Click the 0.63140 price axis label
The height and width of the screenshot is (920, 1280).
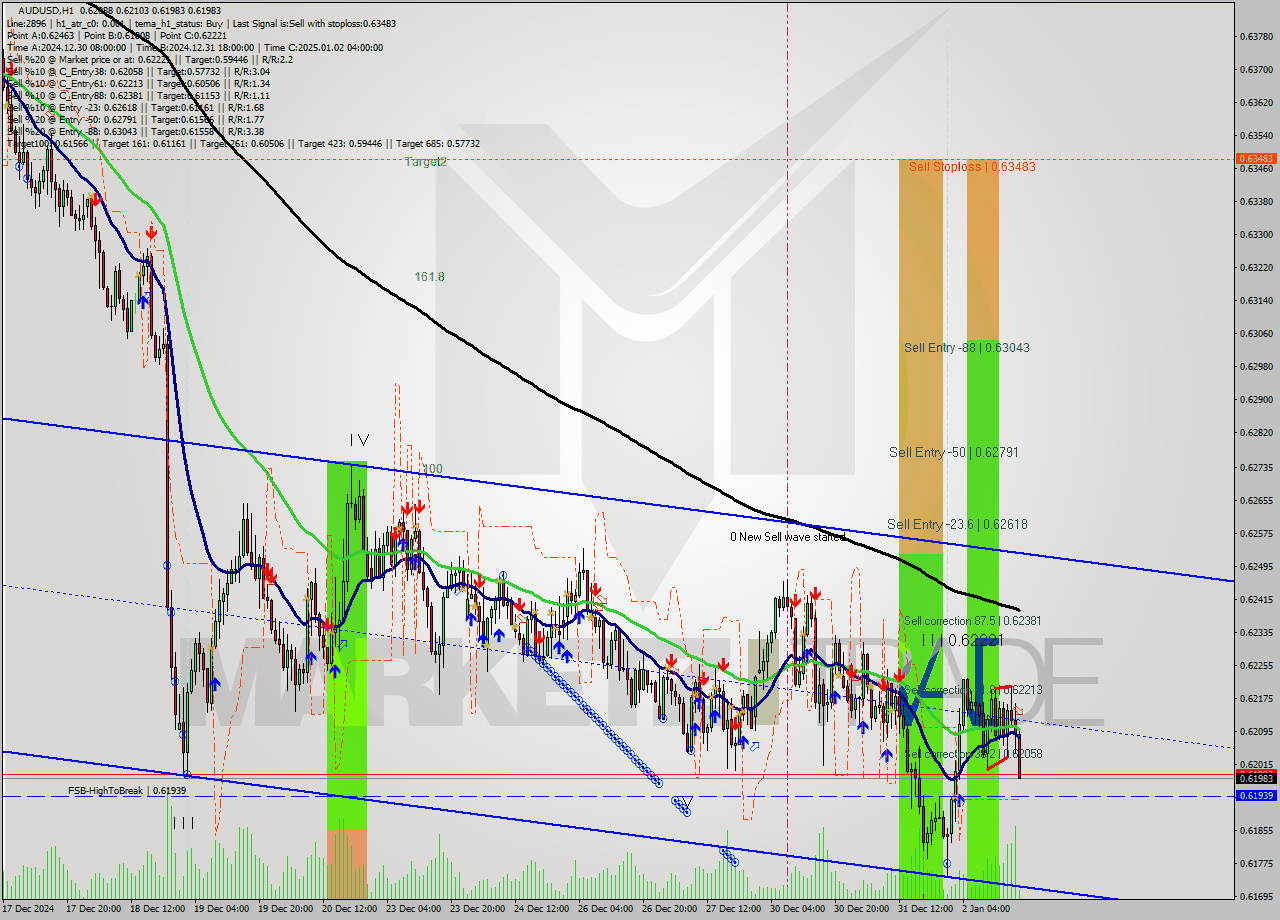(1255, 301)
